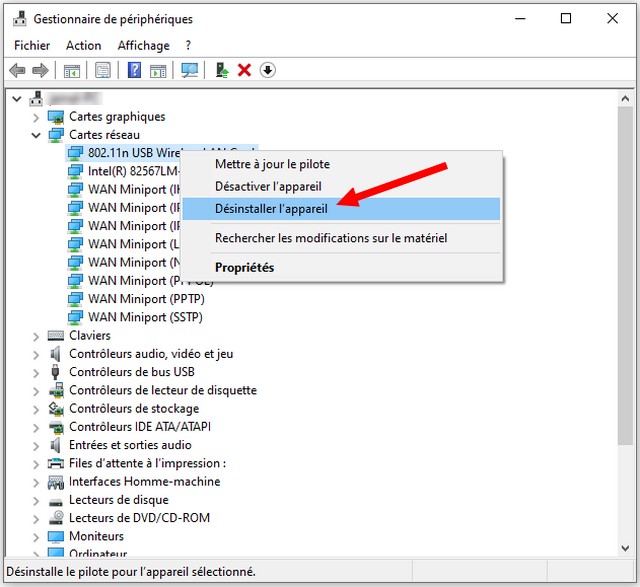Select WAN Miniport (SSTP) device
Image resolution: width=640 pixels, height=587 pixels.
click(145, 317)
